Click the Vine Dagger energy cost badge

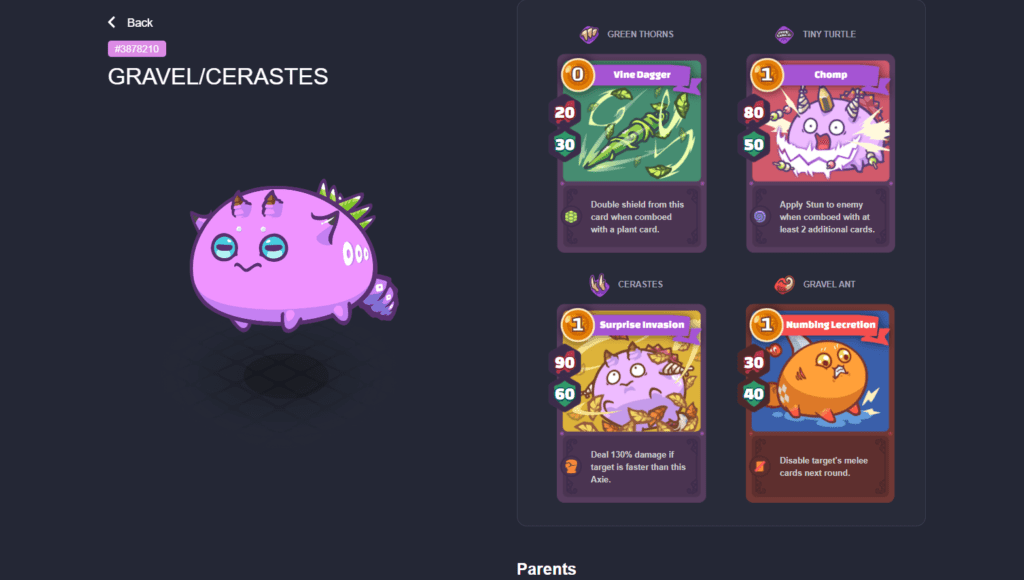[x=577, y=74]
